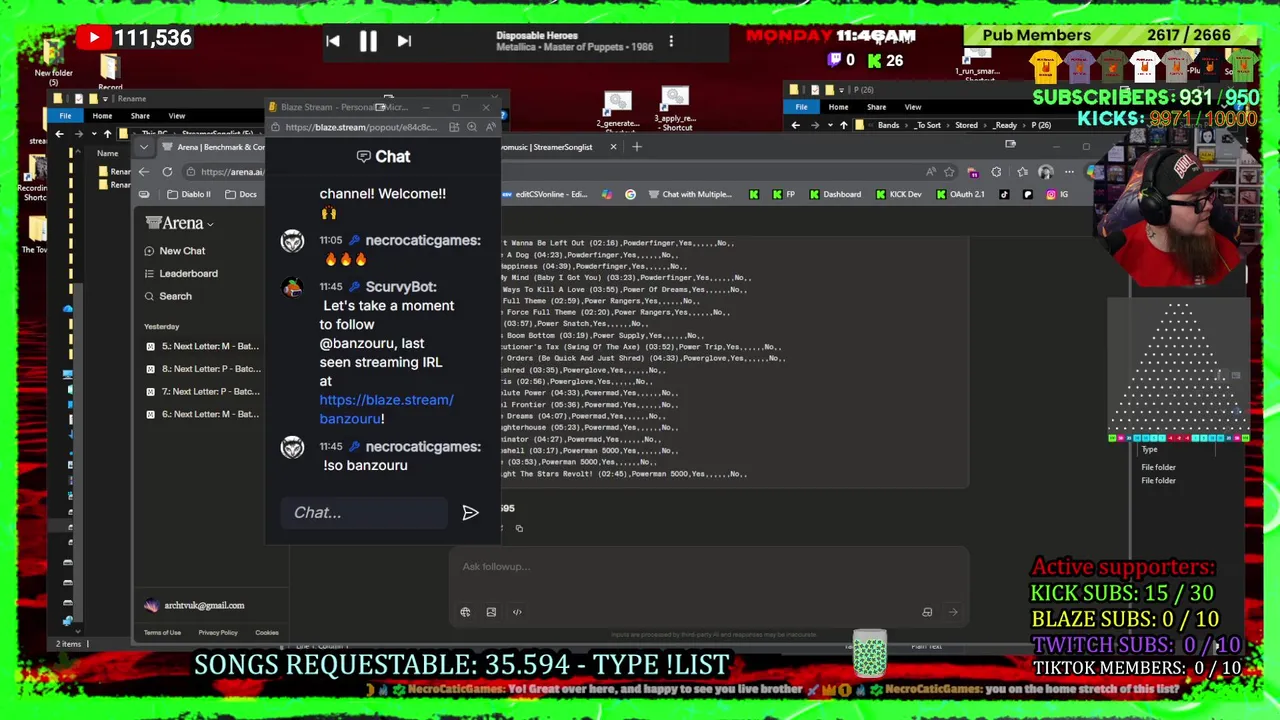The height and width of the screenshot is (720, 1280).
Task: Open Cookies link in Arena footer
Action: click(267, 632)
